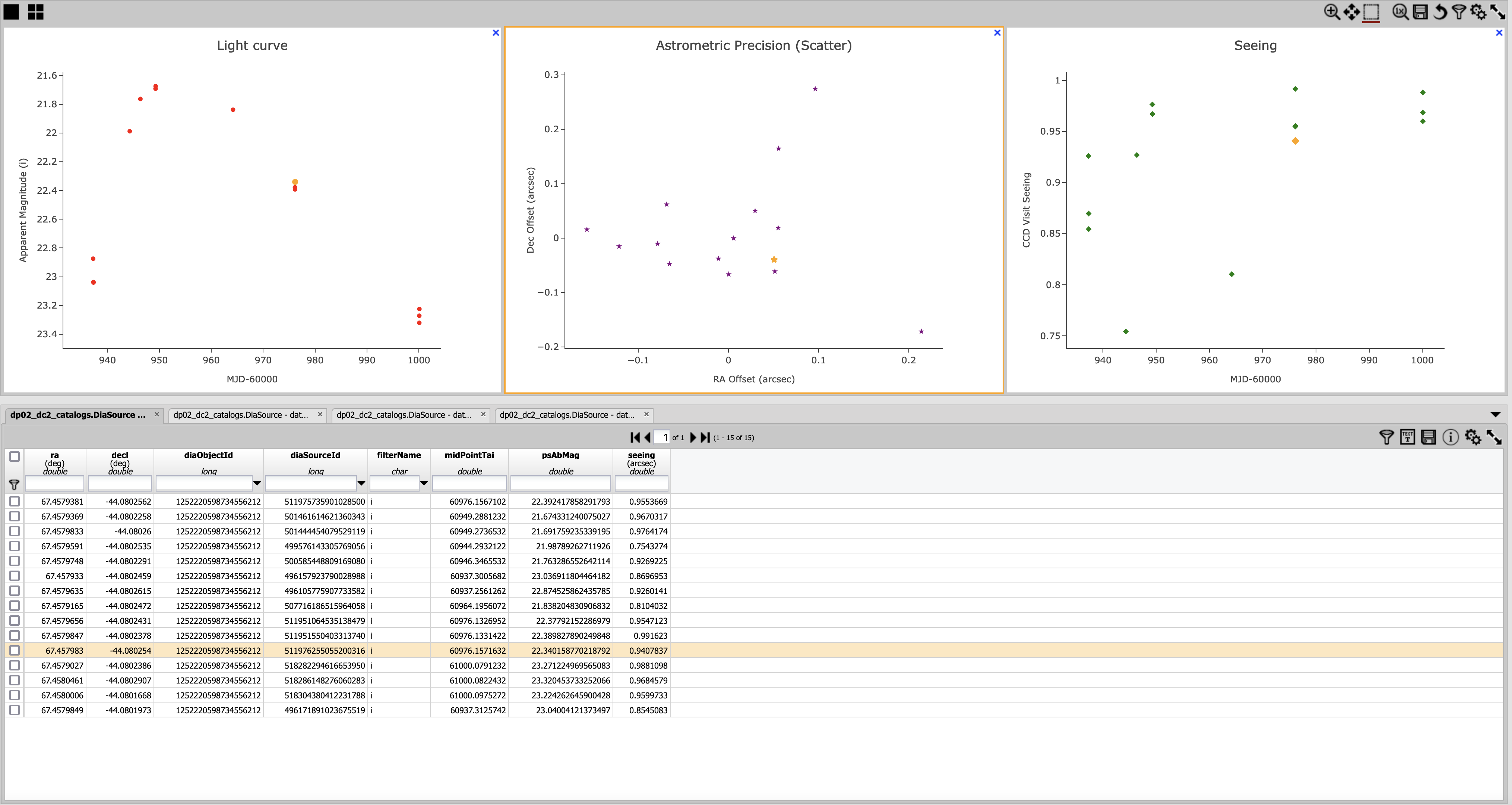
Task: Clear filters using funnel beside filter row
Action: (14, 484)
